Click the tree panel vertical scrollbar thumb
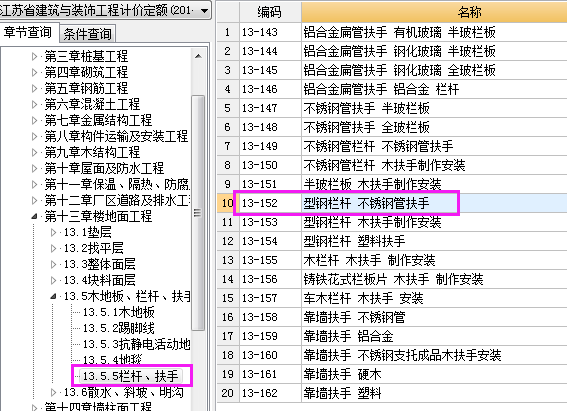This screenshot has height=411, width=567. [x=198, y=213]
